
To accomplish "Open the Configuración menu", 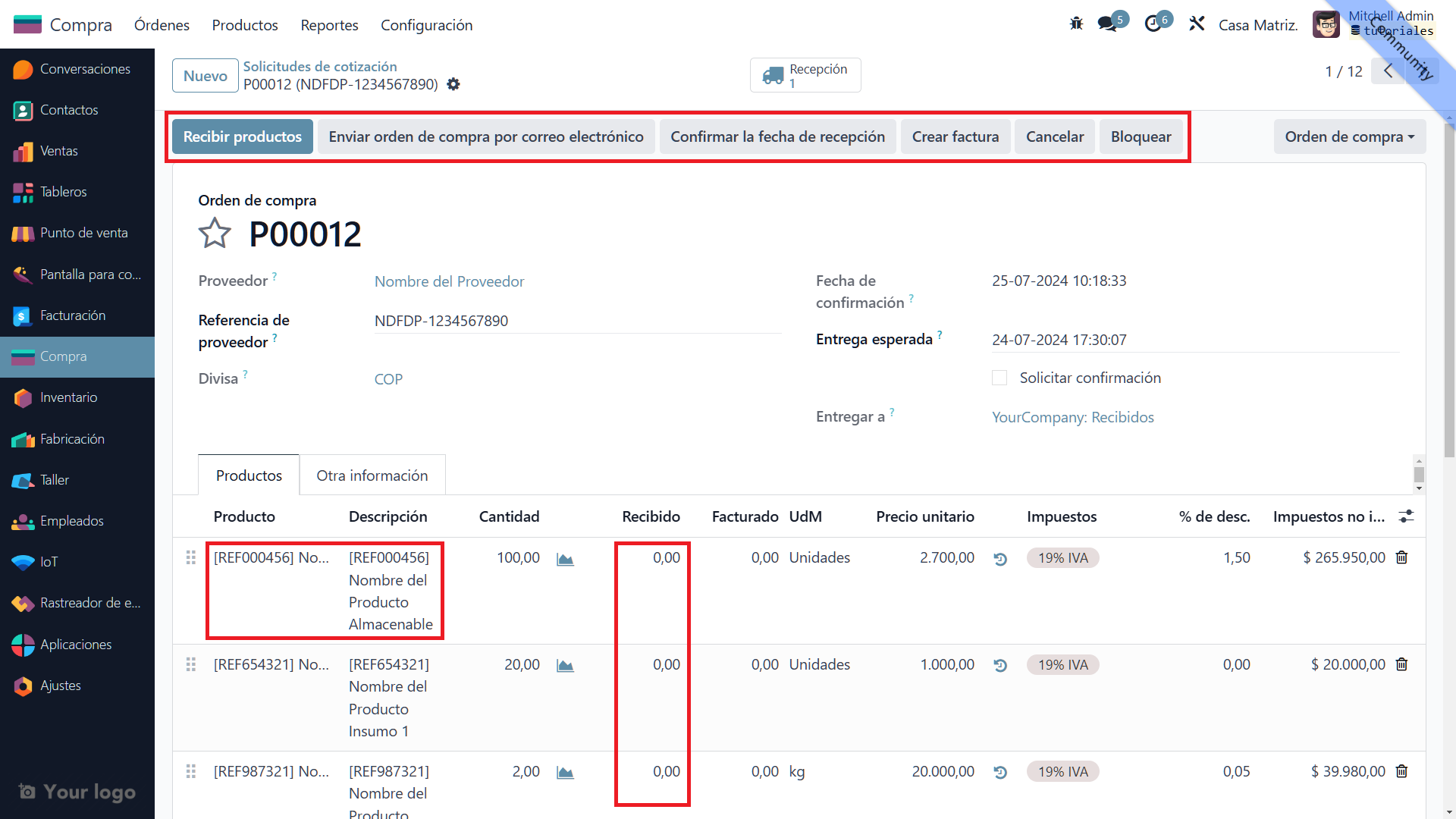I will click(426, 25).
